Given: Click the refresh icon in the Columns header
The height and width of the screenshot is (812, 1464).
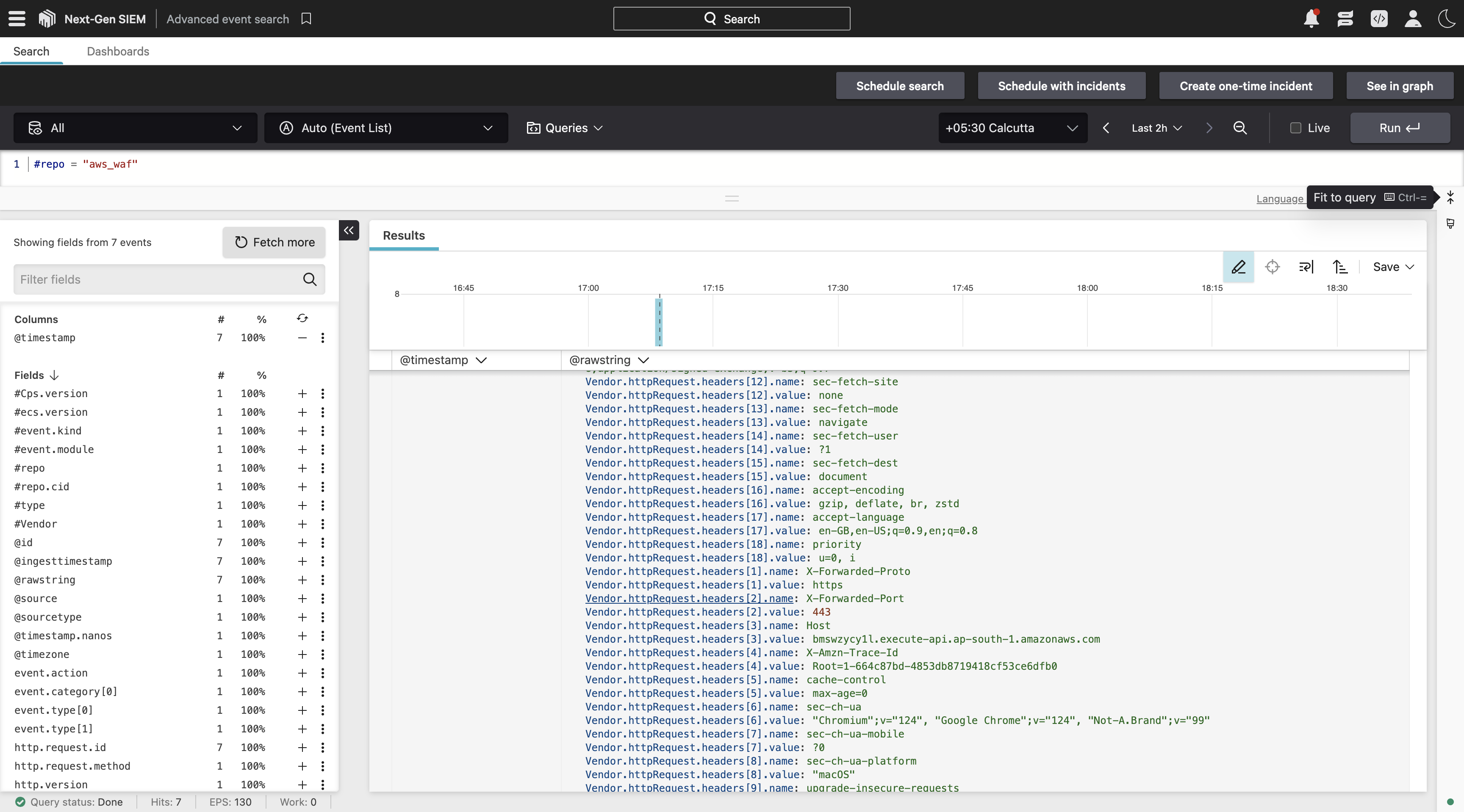Looking at the screenshot, I should 302,318.
